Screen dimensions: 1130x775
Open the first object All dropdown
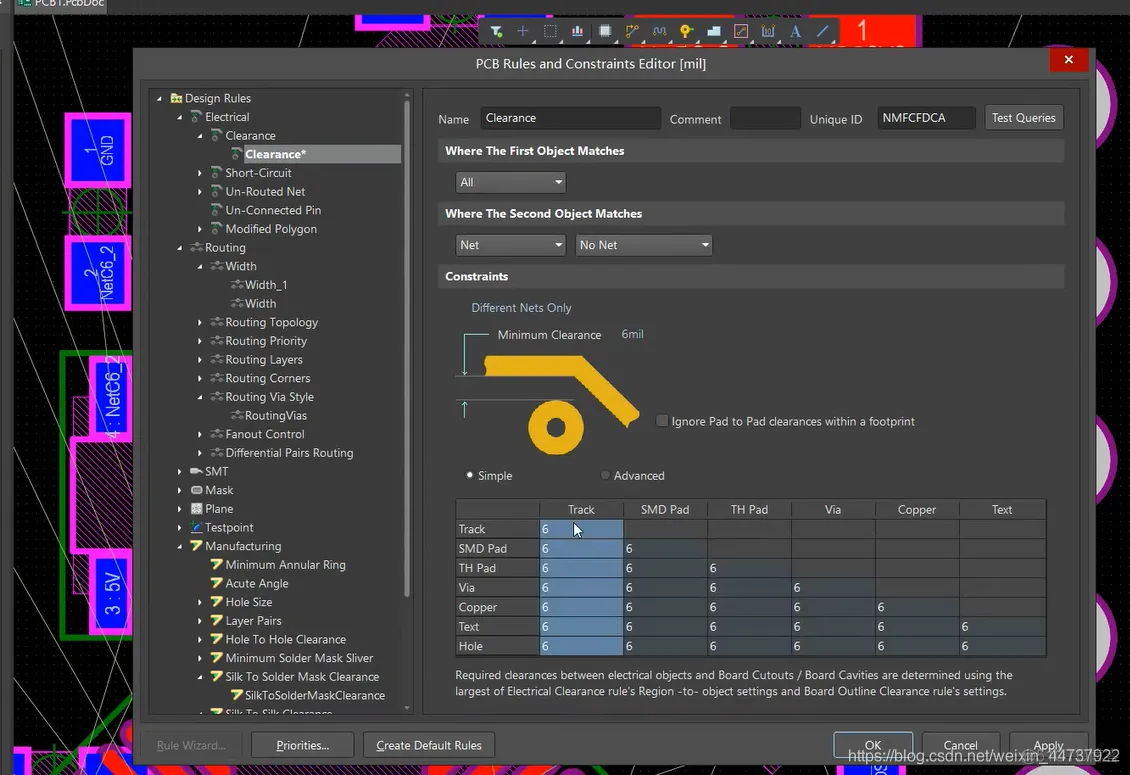510,182
